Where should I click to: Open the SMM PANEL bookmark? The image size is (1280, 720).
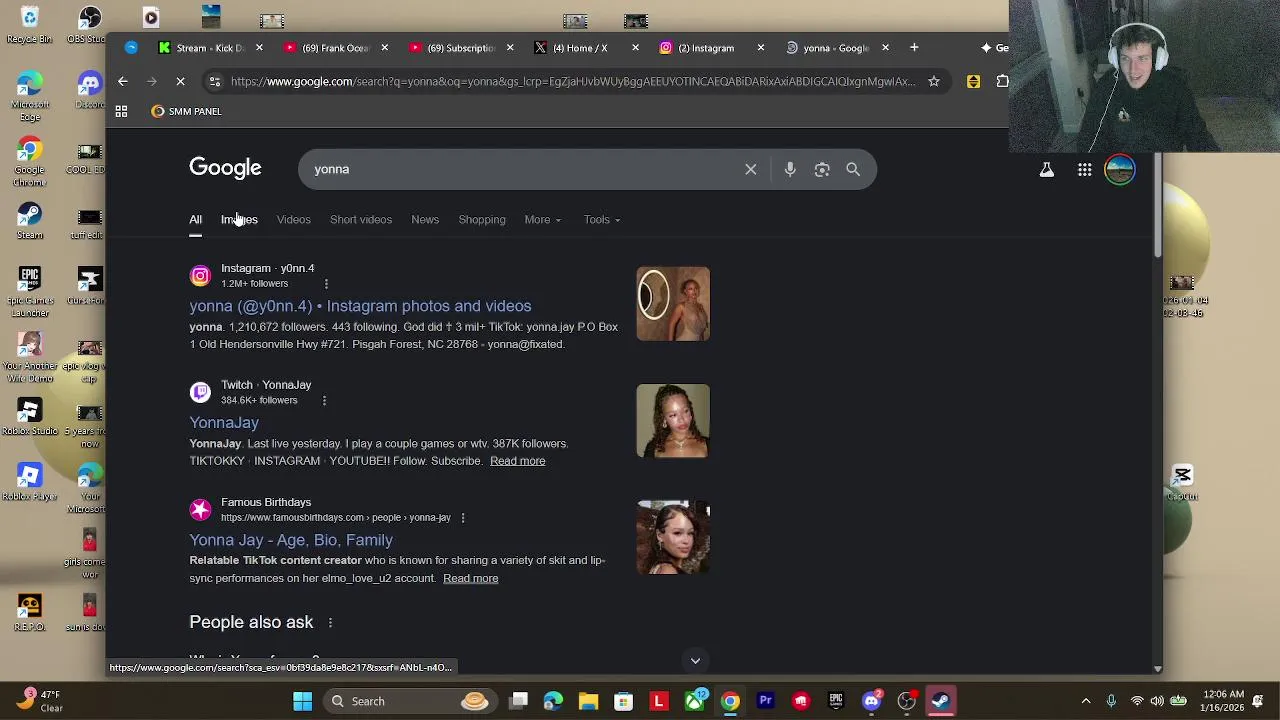pos(186,111)
